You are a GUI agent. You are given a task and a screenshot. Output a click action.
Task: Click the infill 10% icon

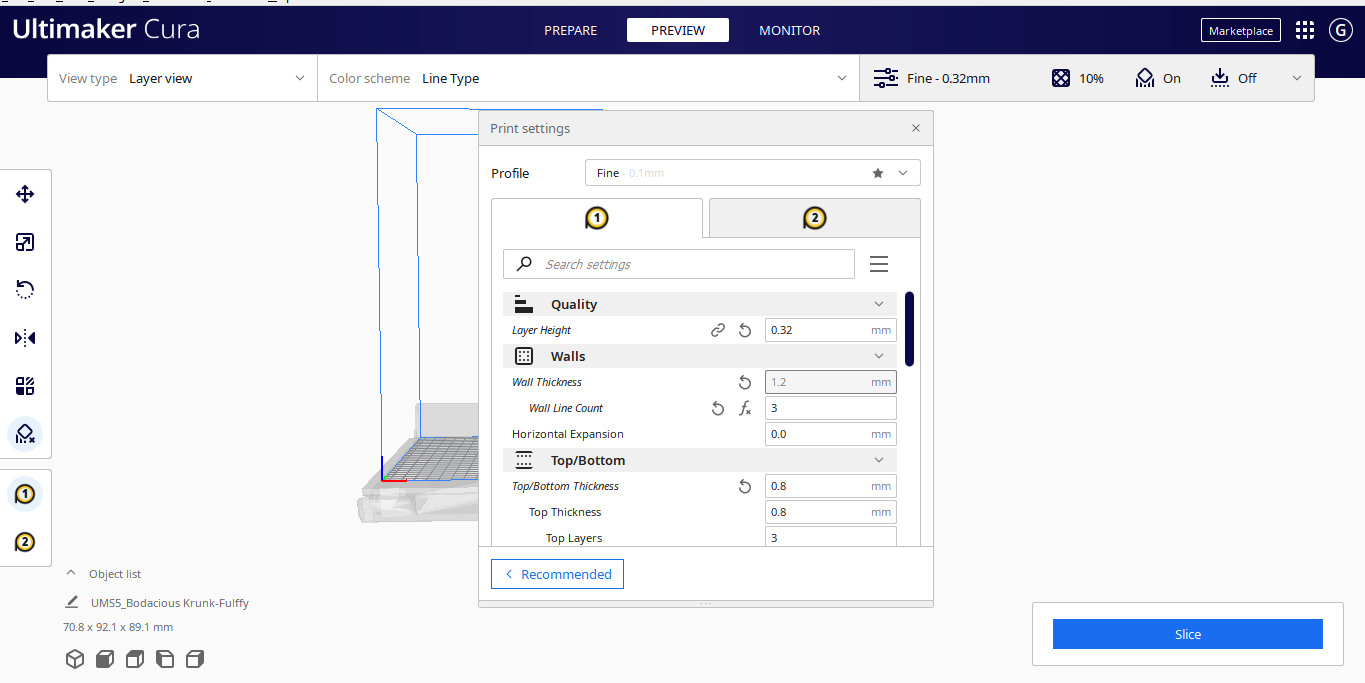point(1061,78)
